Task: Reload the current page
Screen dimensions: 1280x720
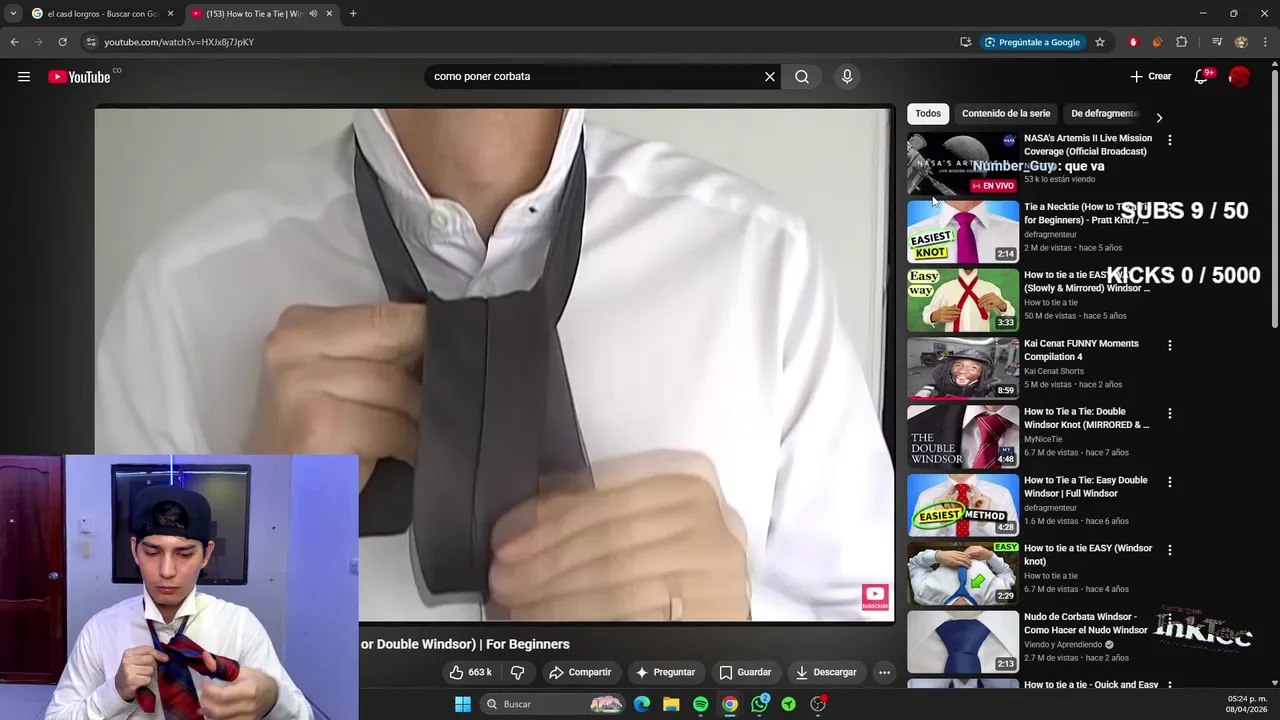Action: pyautogui.click(x=62, y=42)
